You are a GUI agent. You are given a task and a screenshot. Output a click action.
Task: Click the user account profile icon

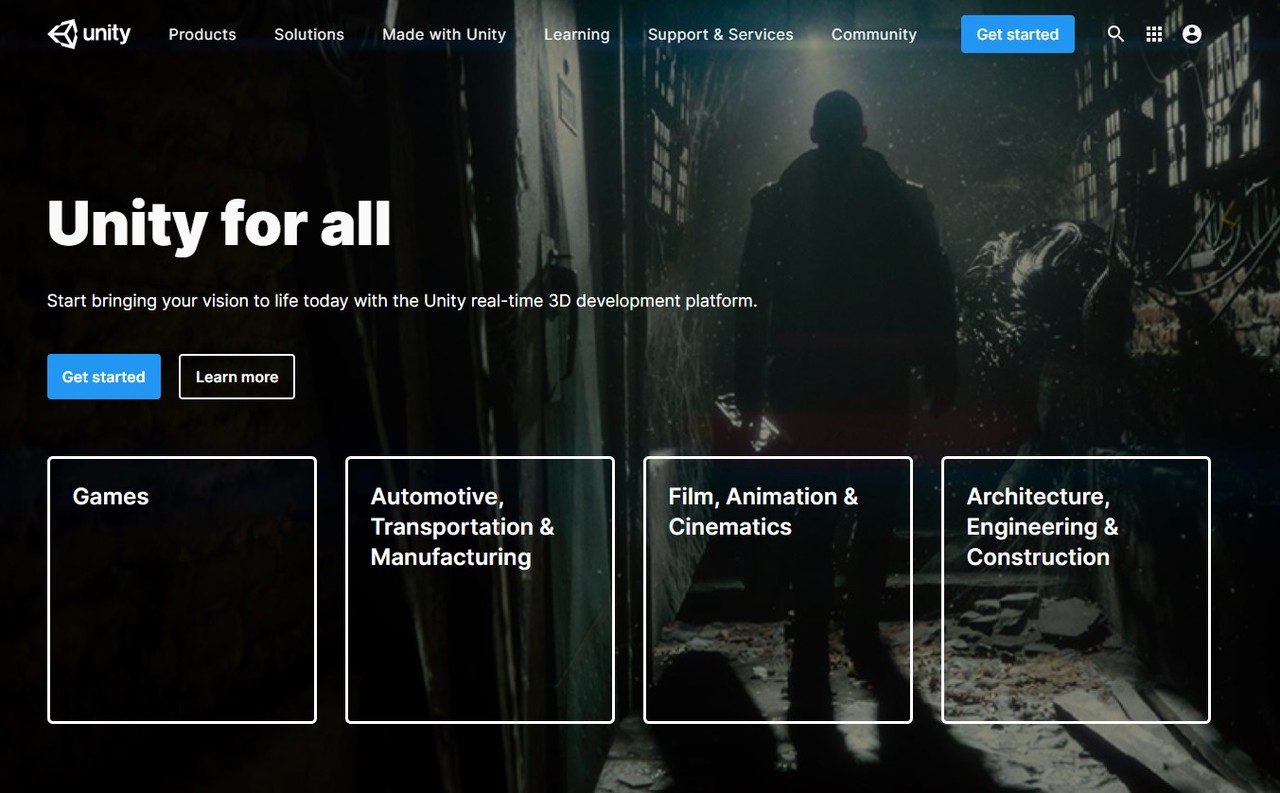(1191, 34)
